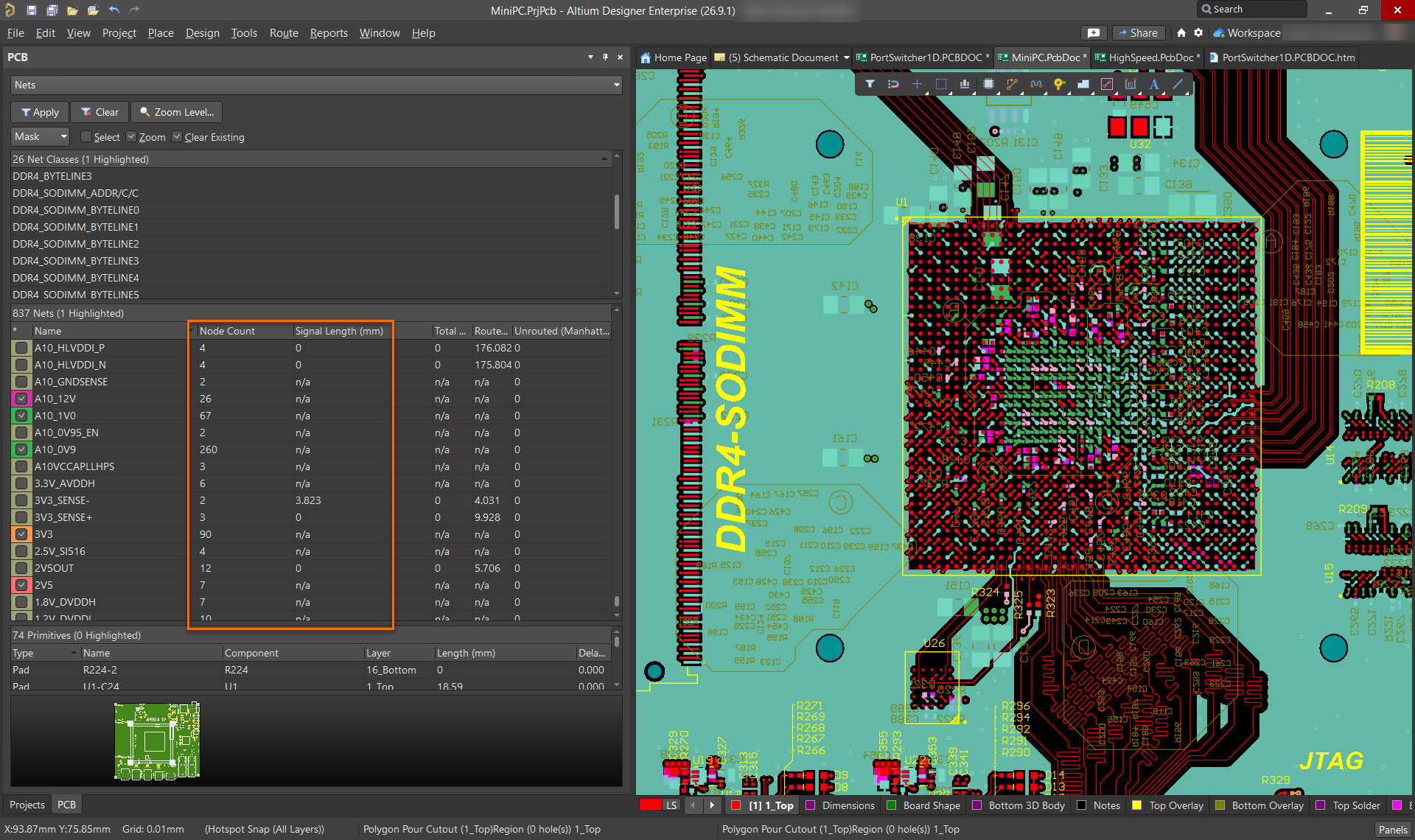The width and height of the screenshot is (1415, 840).
Task: Click the Apply button
Action: click(41, 112)
